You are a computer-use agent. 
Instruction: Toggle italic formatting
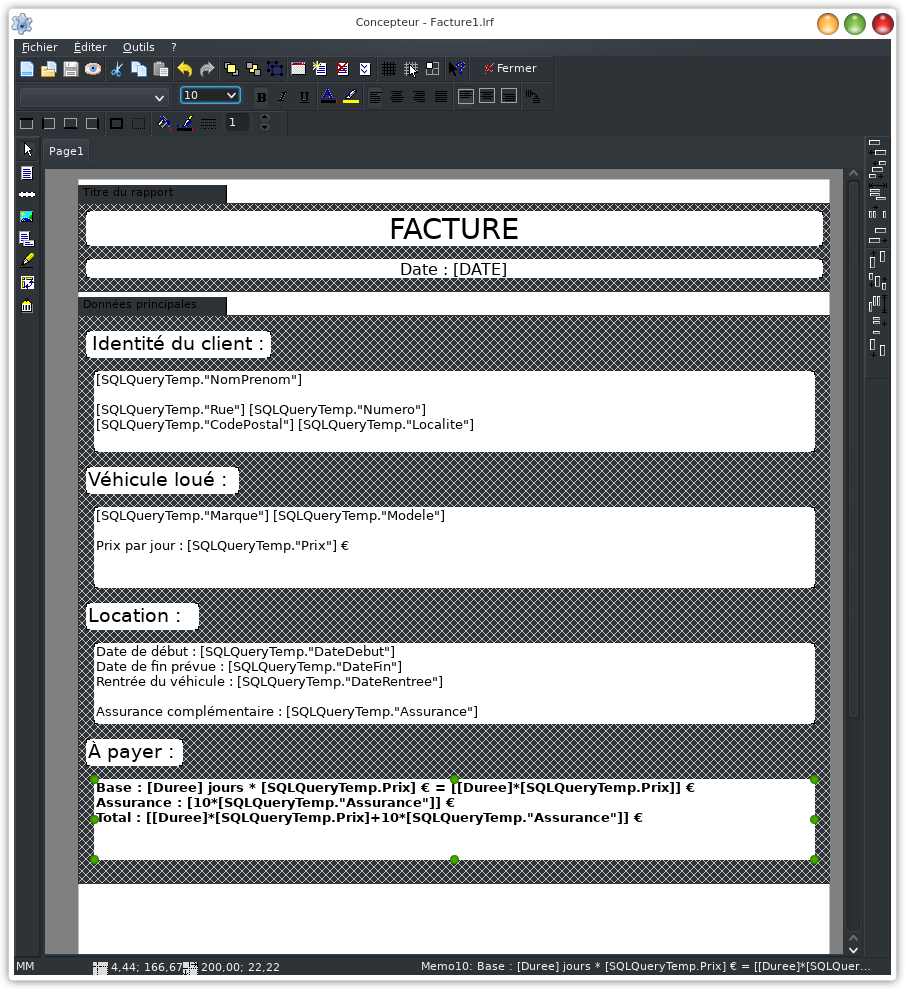tap(282, 97)
